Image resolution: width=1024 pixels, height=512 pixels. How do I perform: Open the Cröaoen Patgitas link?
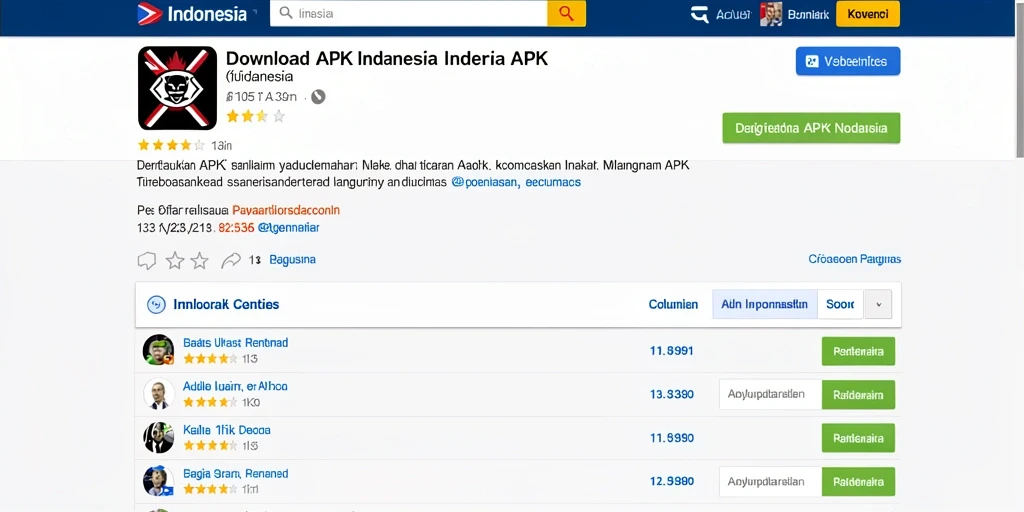[854, 259]
